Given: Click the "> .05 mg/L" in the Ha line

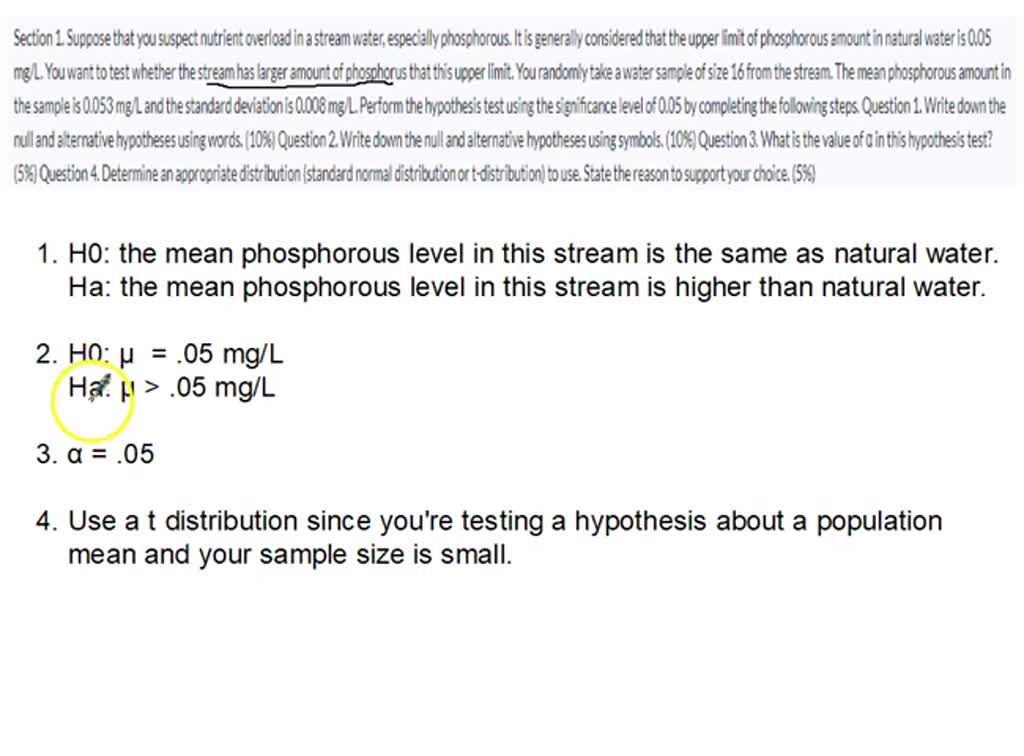Looking at the screenshot, I should coord(210,388).
